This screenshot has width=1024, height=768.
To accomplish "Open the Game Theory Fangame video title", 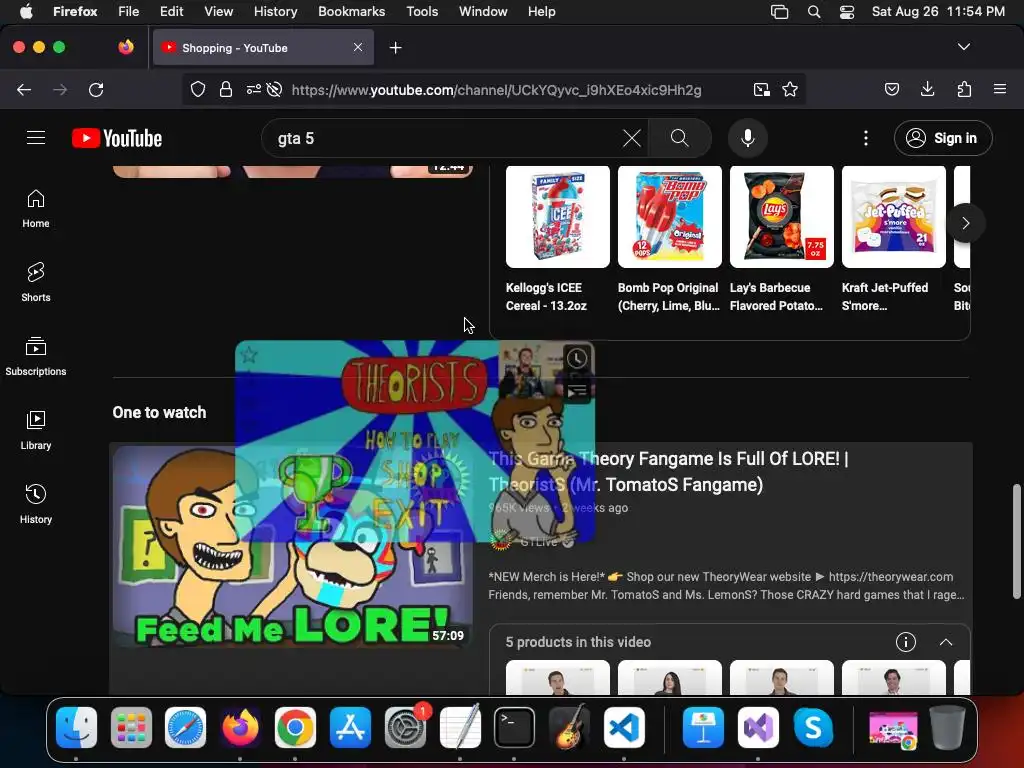I will (x=669, y=472).
